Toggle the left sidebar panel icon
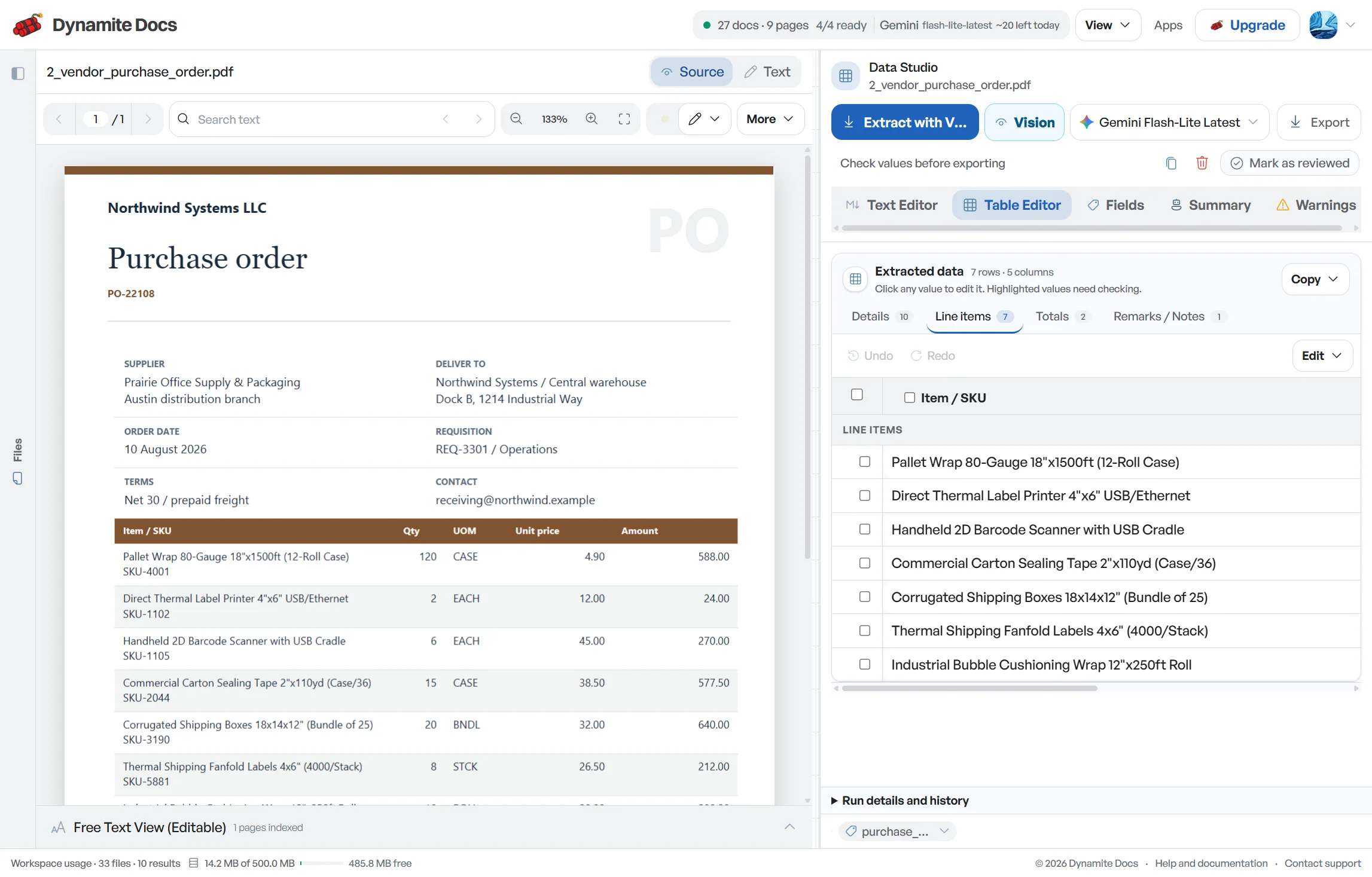 pos(18,73)
